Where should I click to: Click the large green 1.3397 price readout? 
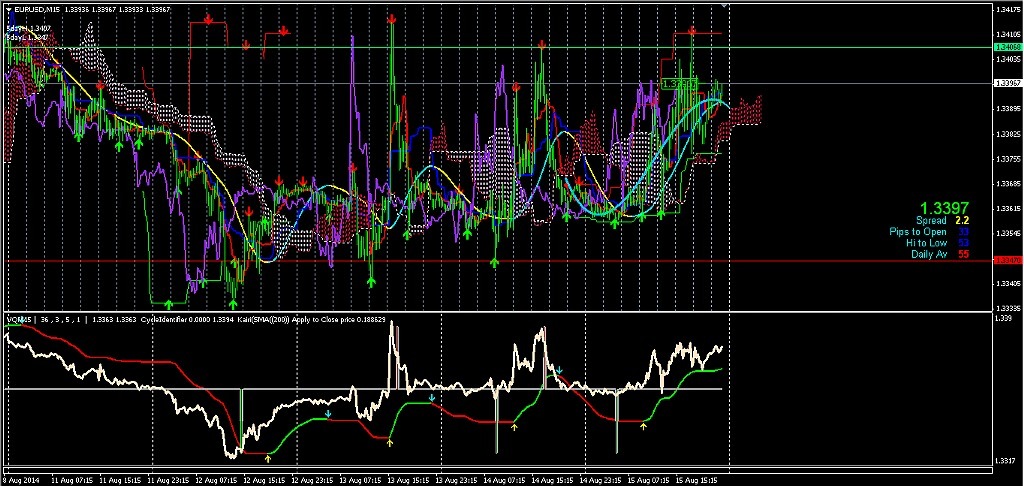pos(944,207)
